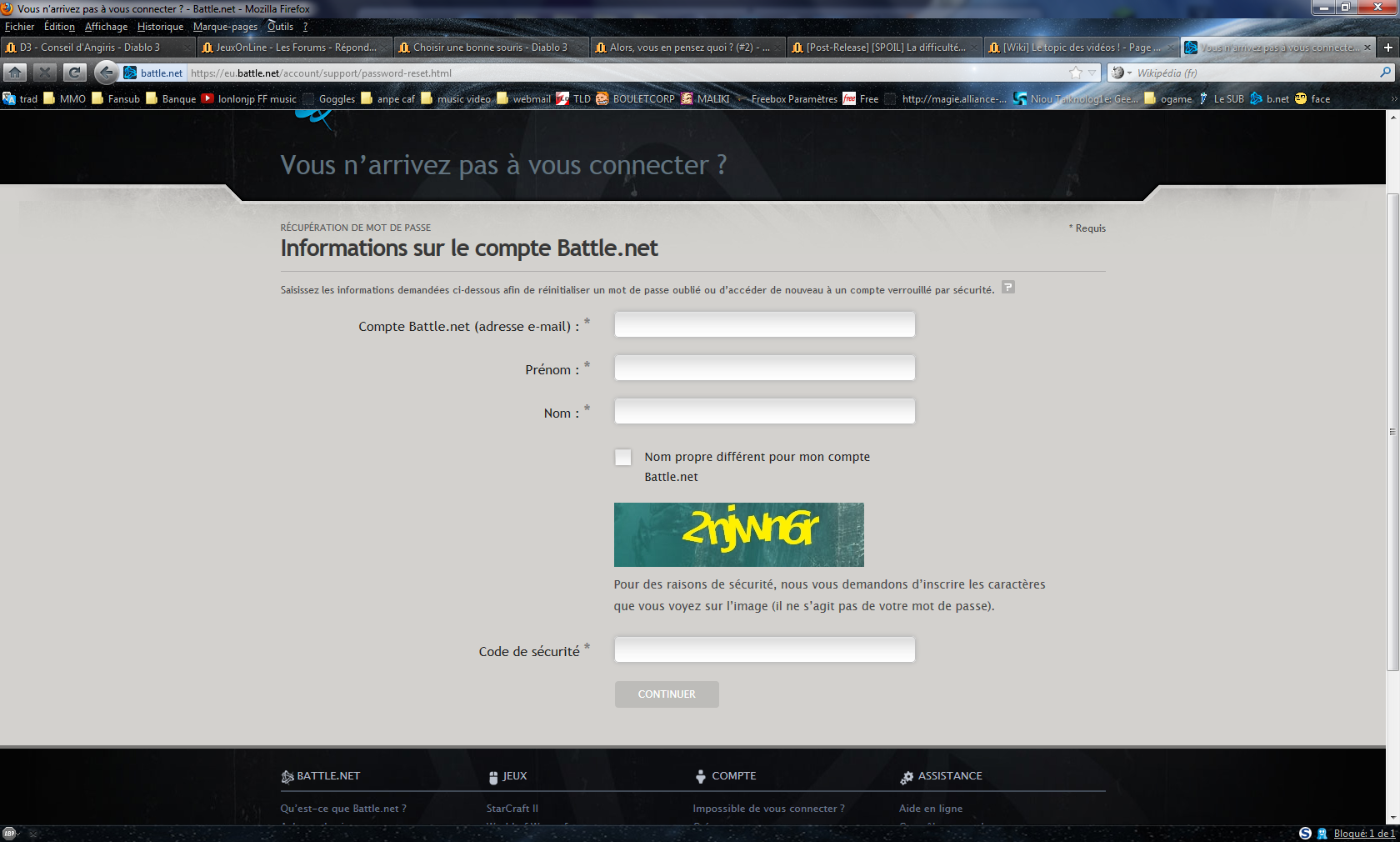The height and width of the screenshot is (842, 1400).
Task: Open the TLD bookmark
Action: point(573,98)
